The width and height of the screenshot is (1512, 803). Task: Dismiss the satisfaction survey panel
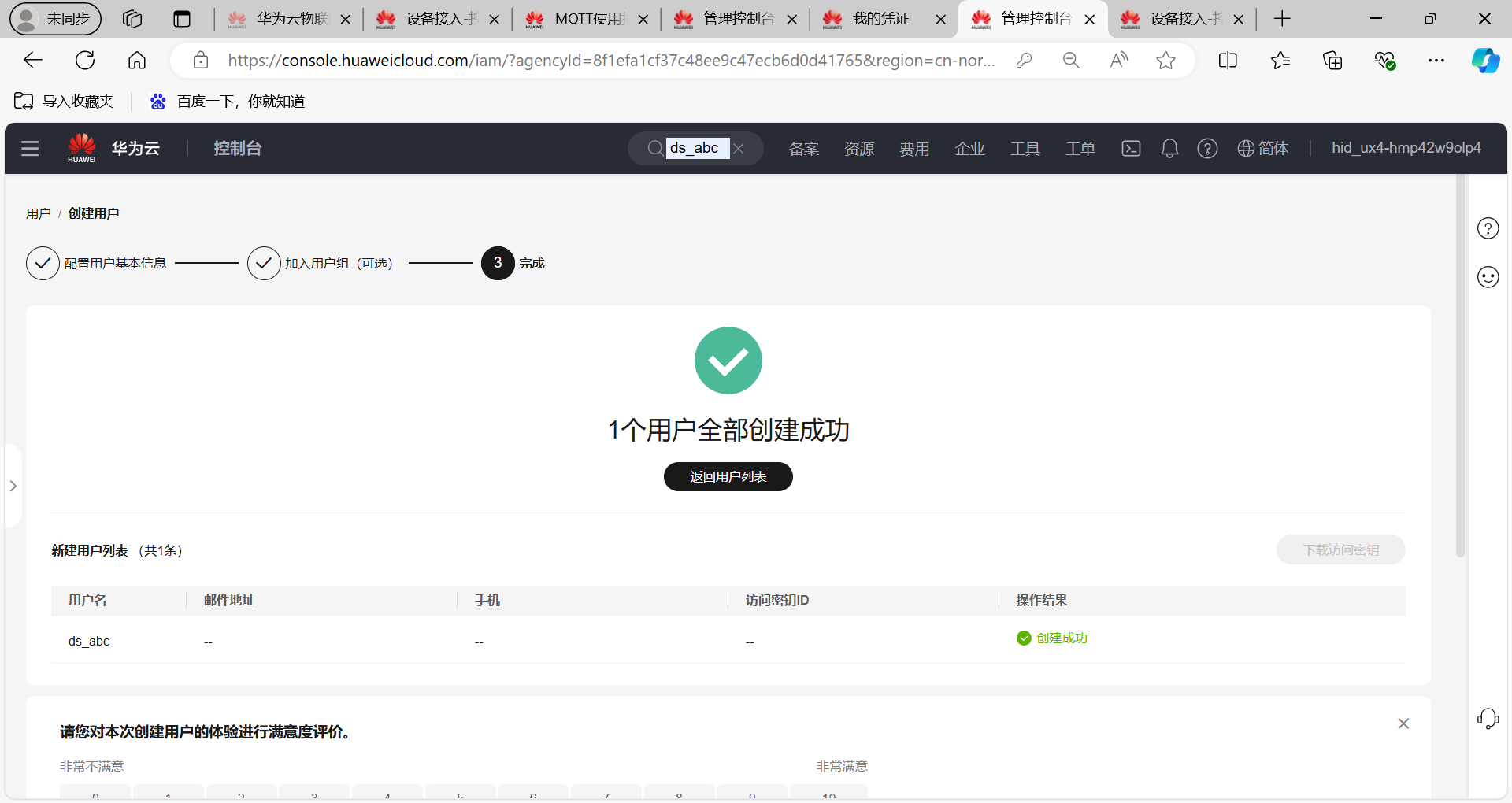pyautogui.click(x=1403, y=723)
